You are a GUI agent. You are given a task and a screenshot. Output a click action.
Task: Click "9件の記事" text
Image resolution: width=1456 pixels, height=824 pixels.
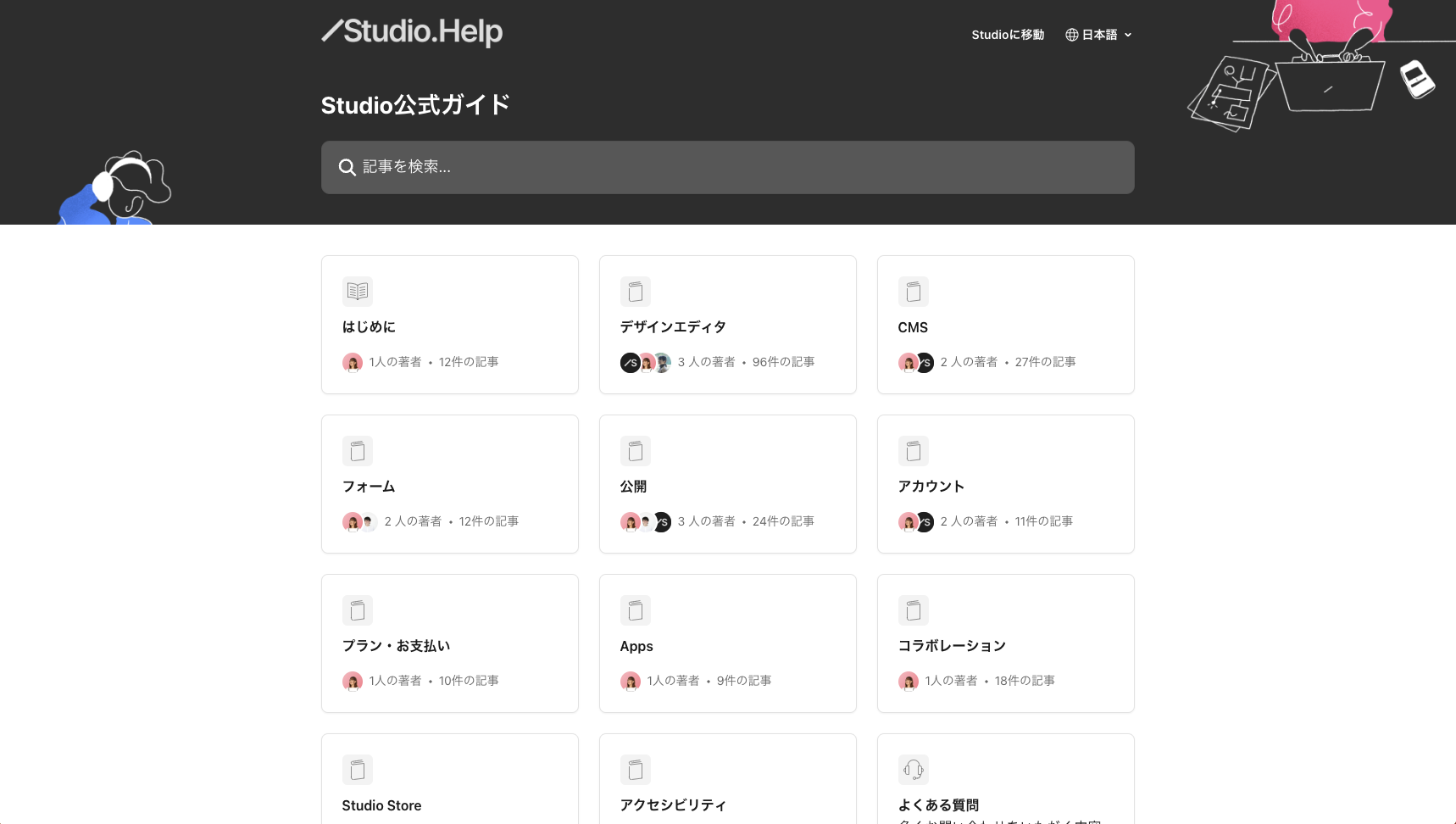[x=744, y=681]
